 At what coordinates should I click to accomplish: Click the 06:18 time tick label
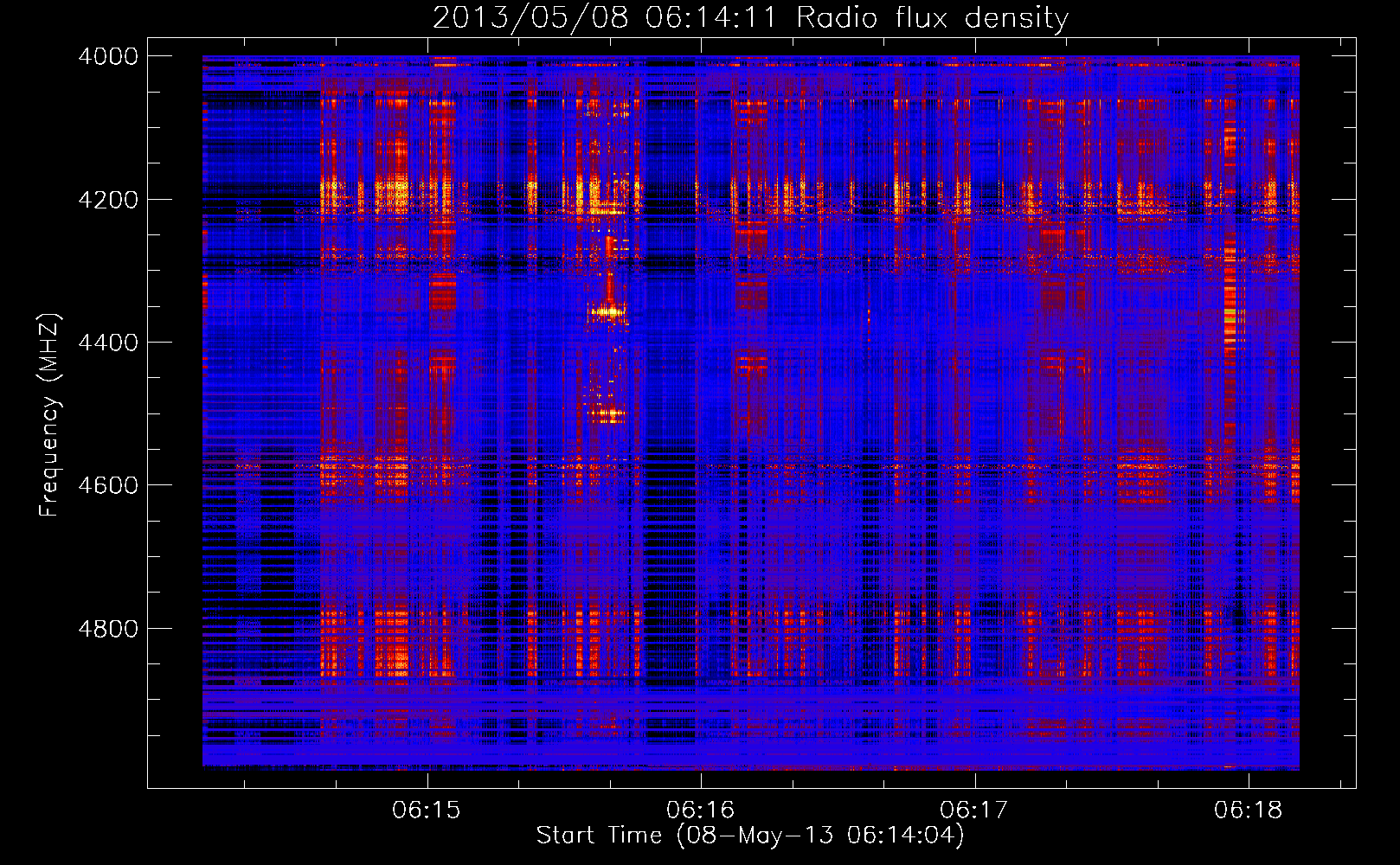pyautogui.click(x=1249, y=810)
